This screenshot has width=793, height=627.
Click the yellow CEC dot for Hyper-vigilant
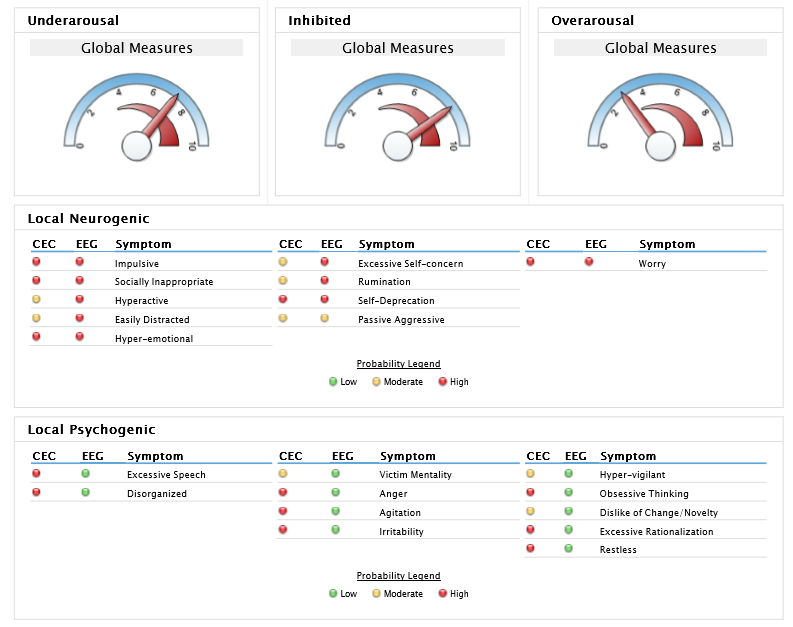click(530, 473)
